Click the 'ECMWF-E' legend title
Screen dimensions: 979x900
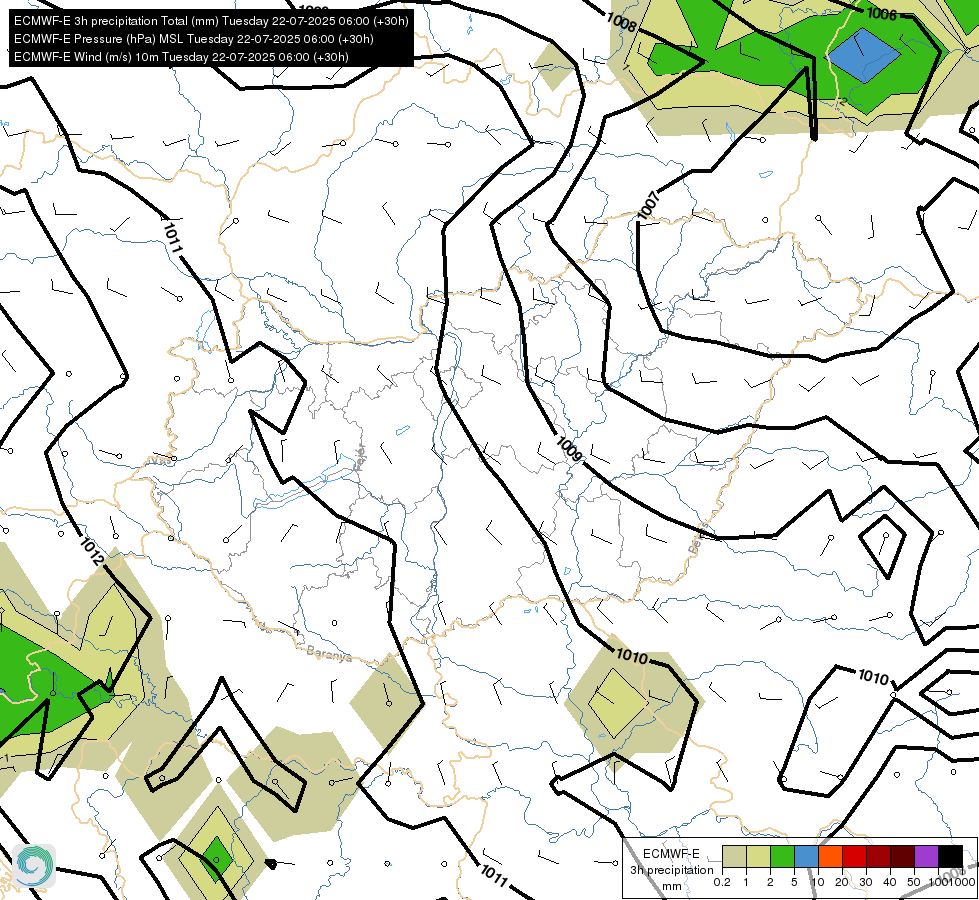671,854
